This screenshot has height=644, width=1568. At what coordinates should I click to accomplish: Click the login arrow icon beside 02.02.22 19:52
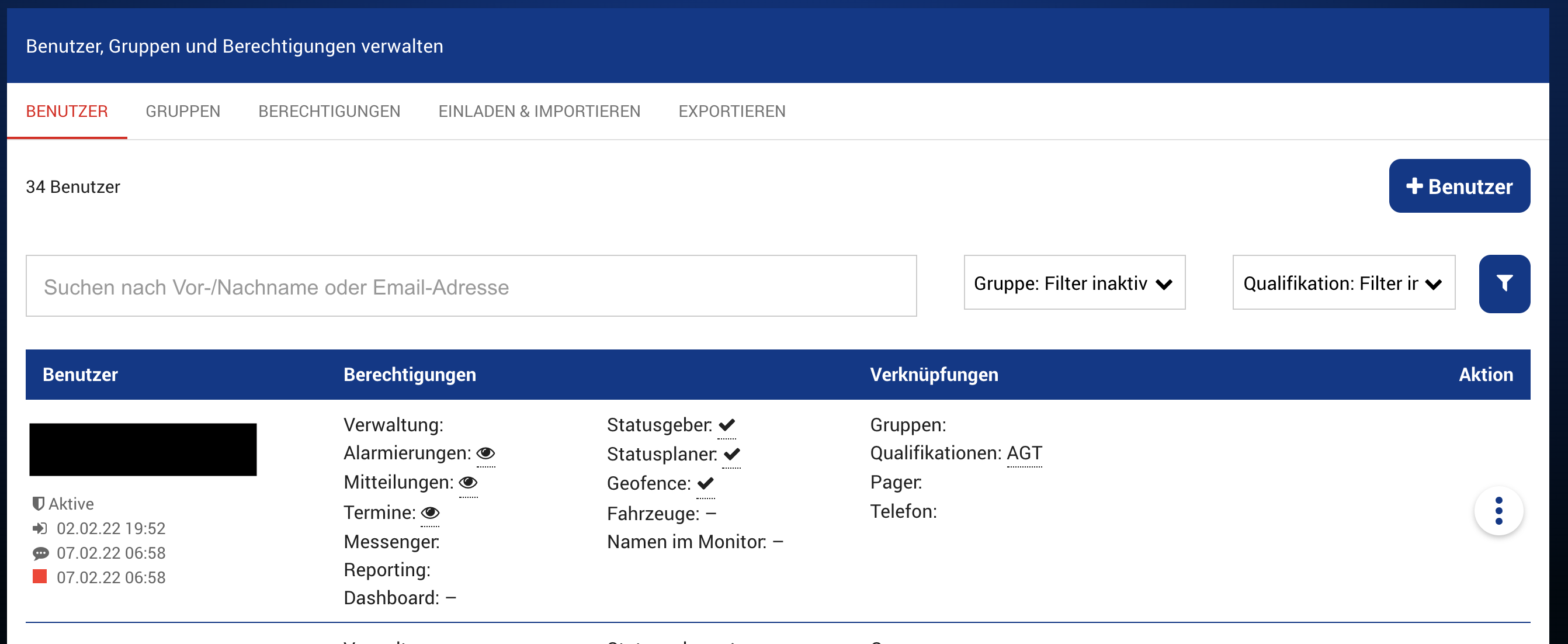click(x=40, y=528)
